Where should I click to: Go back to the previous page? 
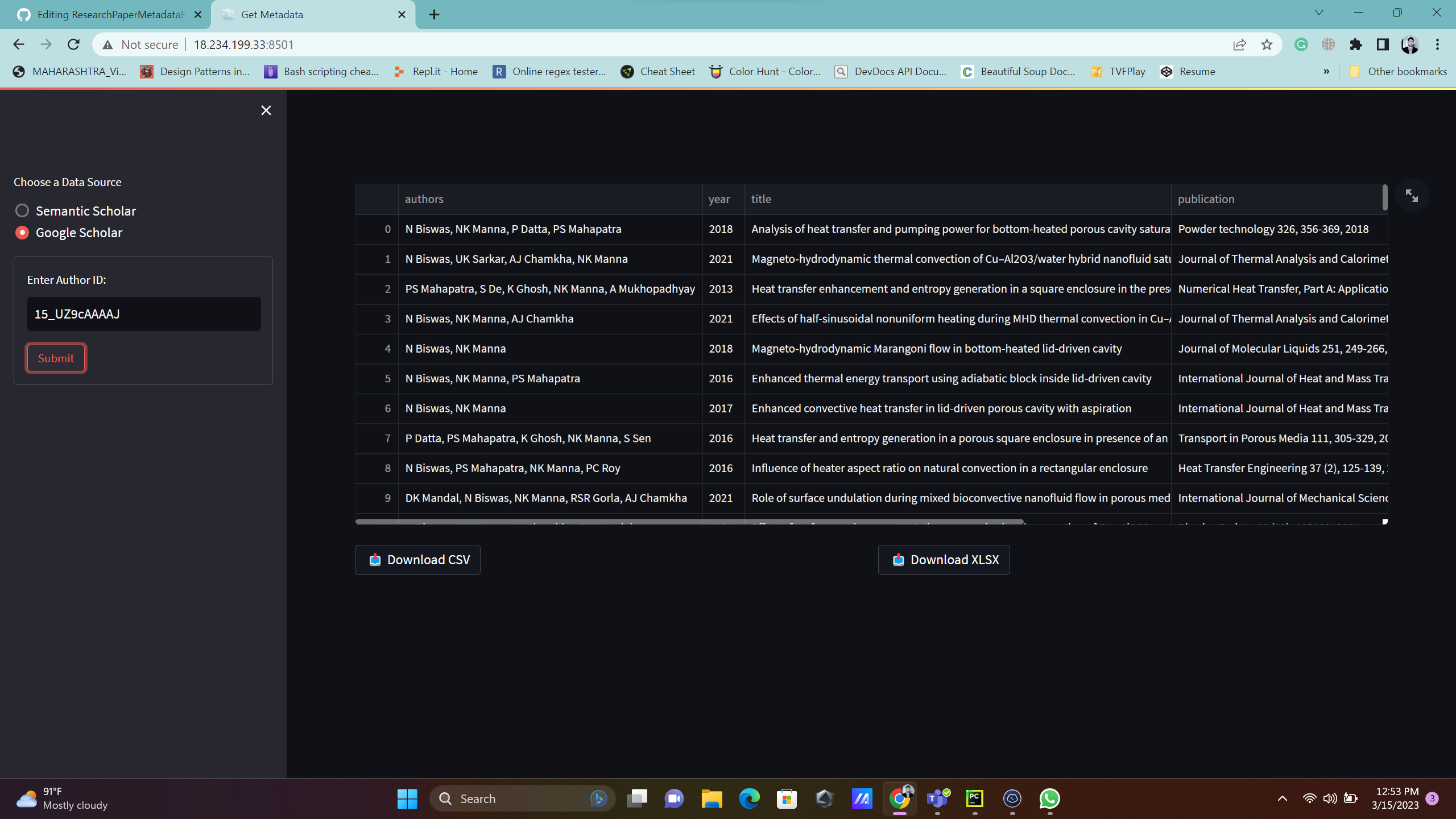click(x=18, y=44)
